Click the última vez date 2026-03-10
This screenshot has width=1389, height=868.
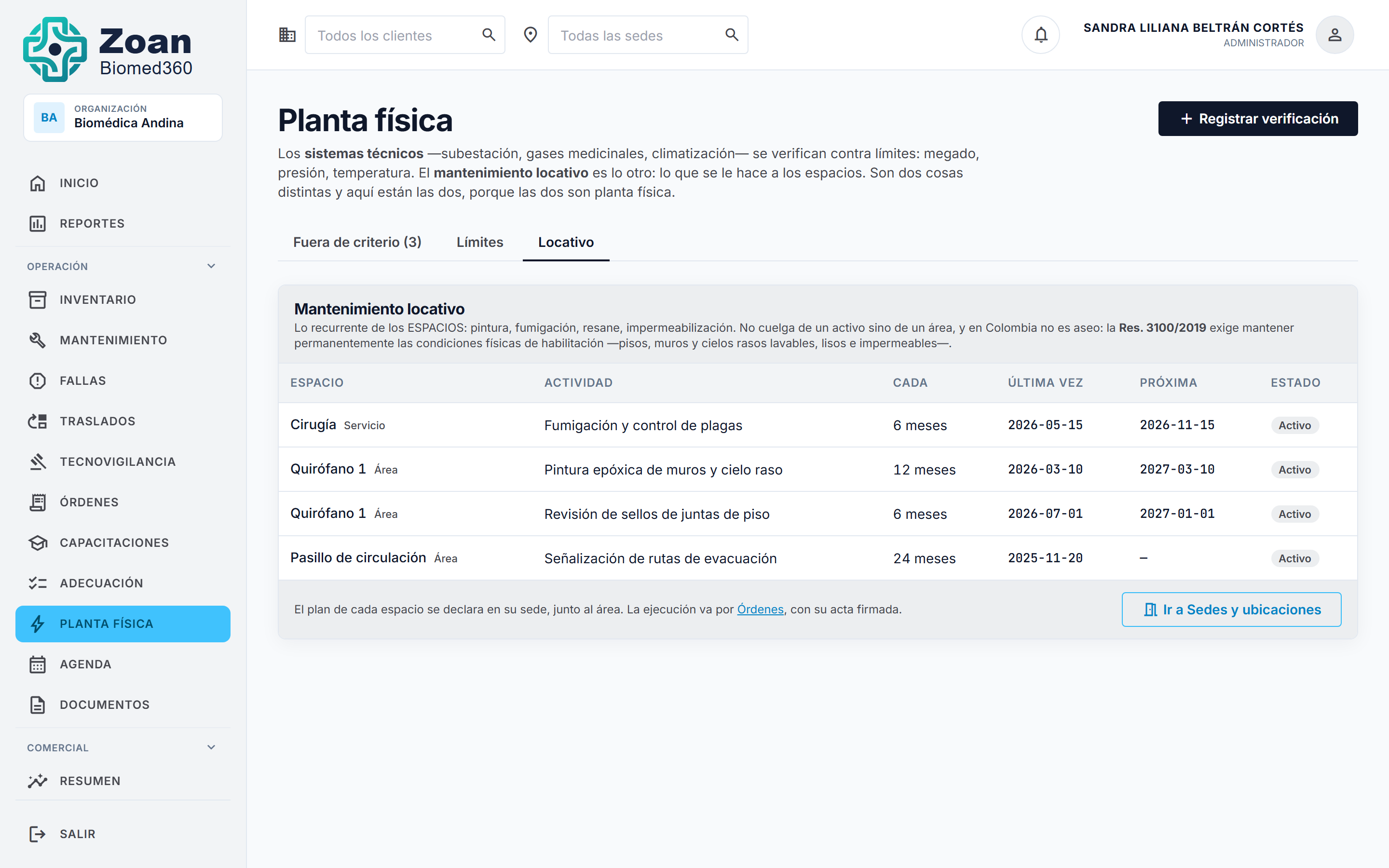tap(1045, 470)
